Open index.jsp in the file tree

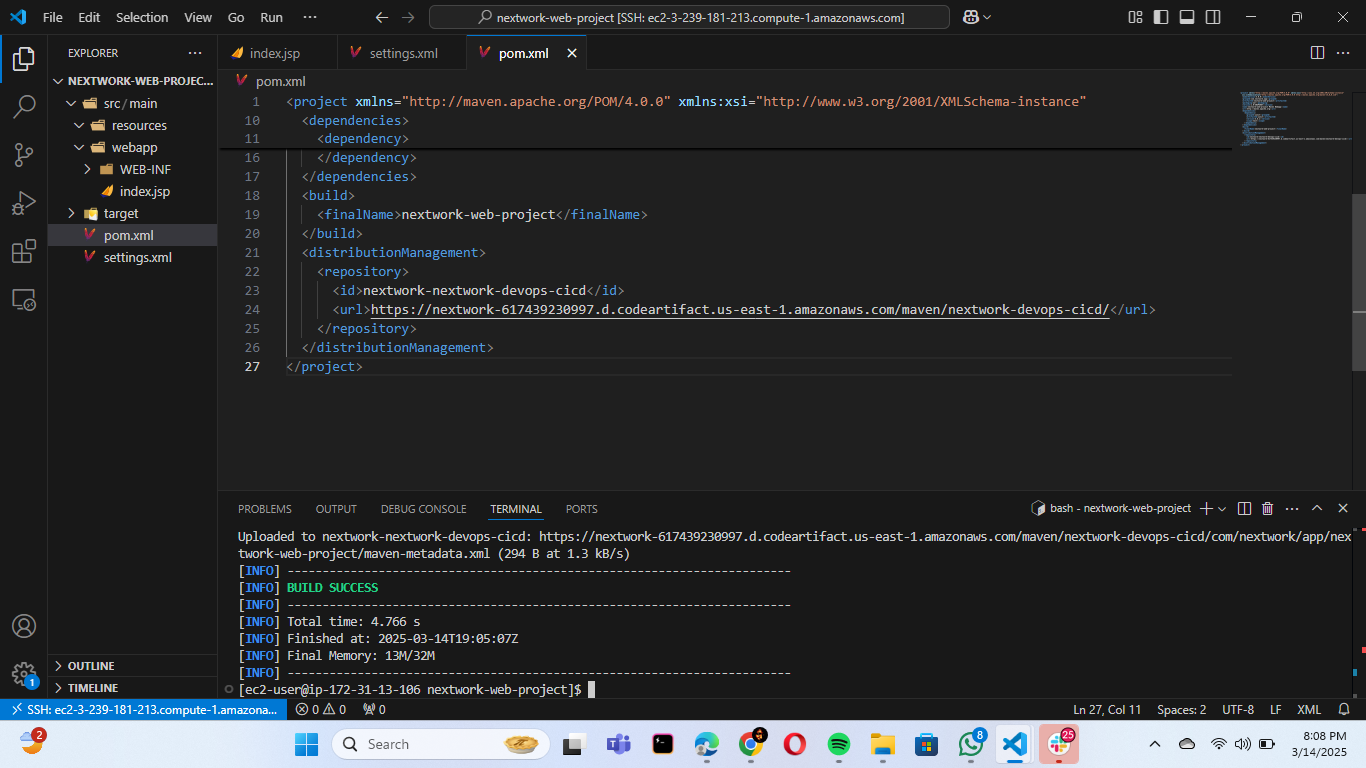point(132,191)
